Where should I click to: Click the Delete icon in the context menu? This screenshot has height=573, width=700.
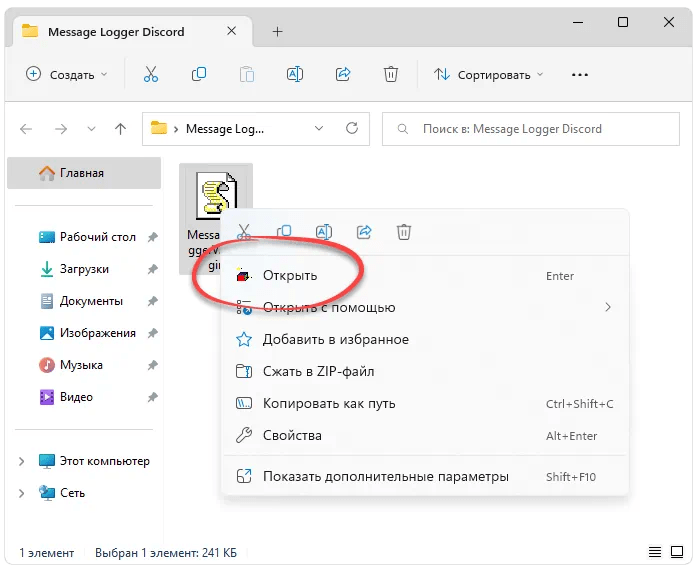coord(404,232)
